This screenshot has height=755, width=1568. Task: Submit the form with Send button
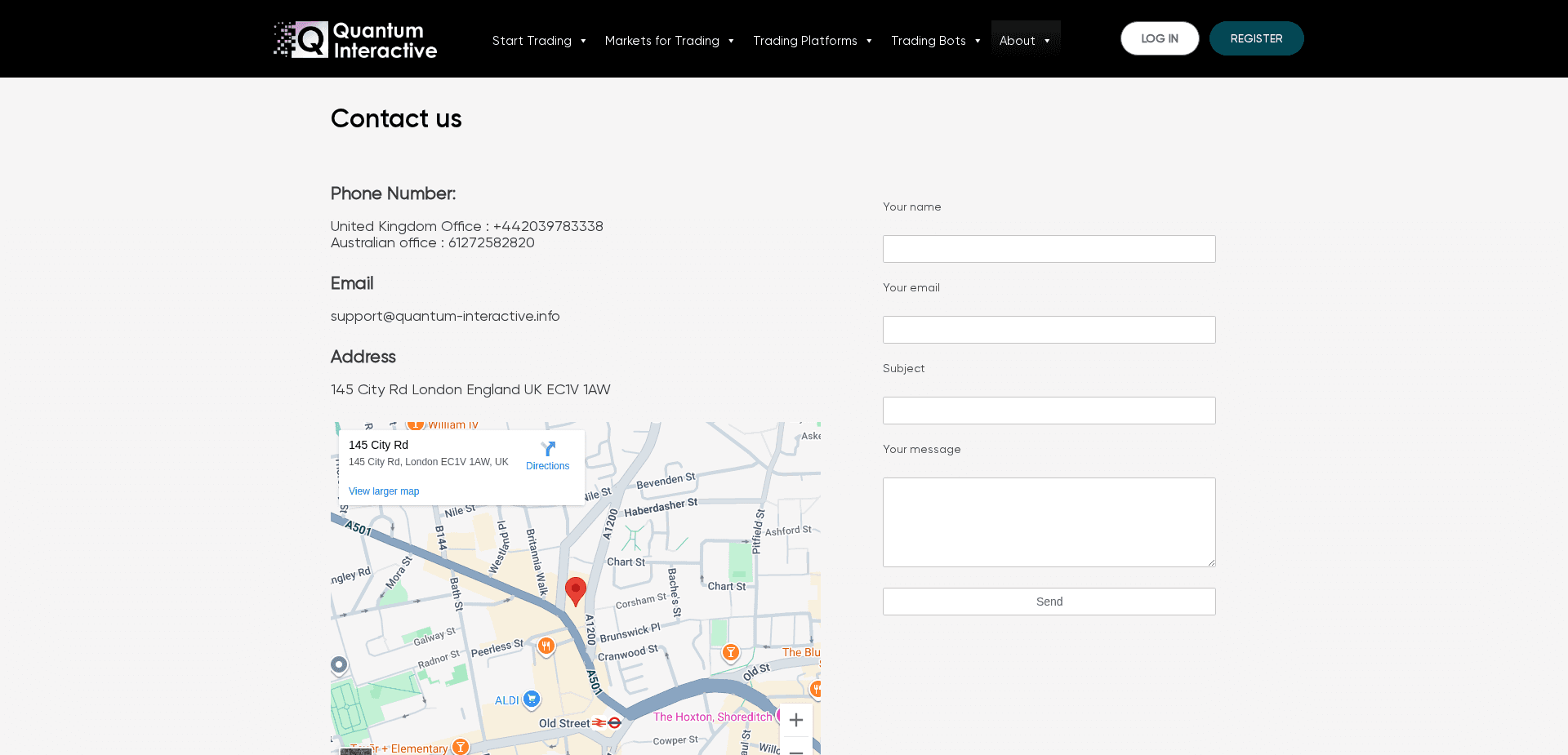1049,602
